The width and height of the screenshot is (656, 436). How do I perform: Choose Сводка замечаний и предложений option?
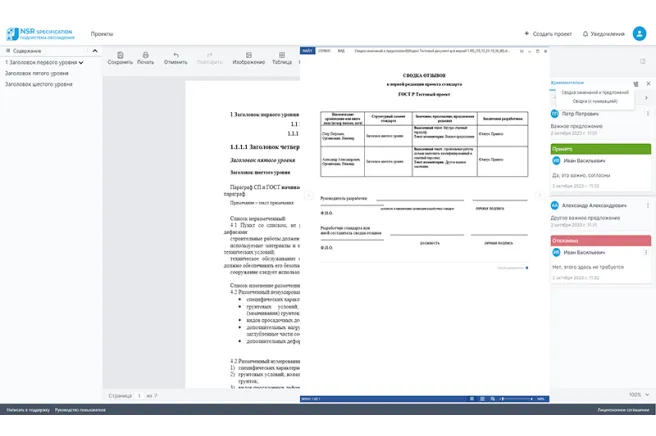pyautogui.click(x=595, y=92)
